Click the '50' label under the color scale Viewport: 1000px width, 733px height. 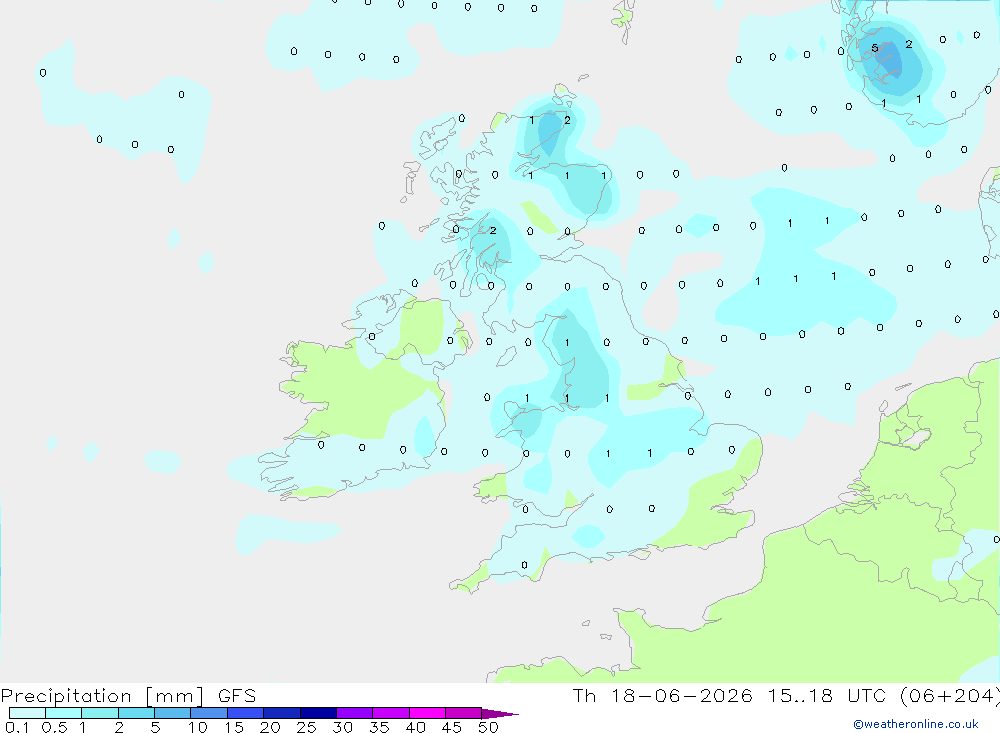pyautogui.click(x=488, y=727)
